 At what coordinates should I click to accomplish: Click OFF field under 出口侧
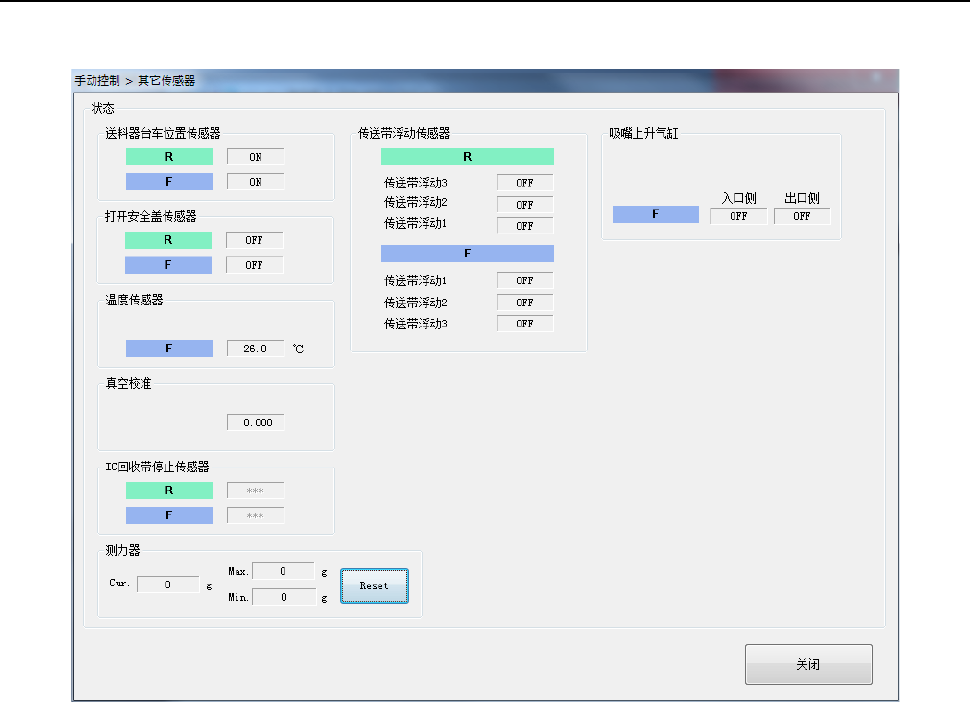pos(802,216)
